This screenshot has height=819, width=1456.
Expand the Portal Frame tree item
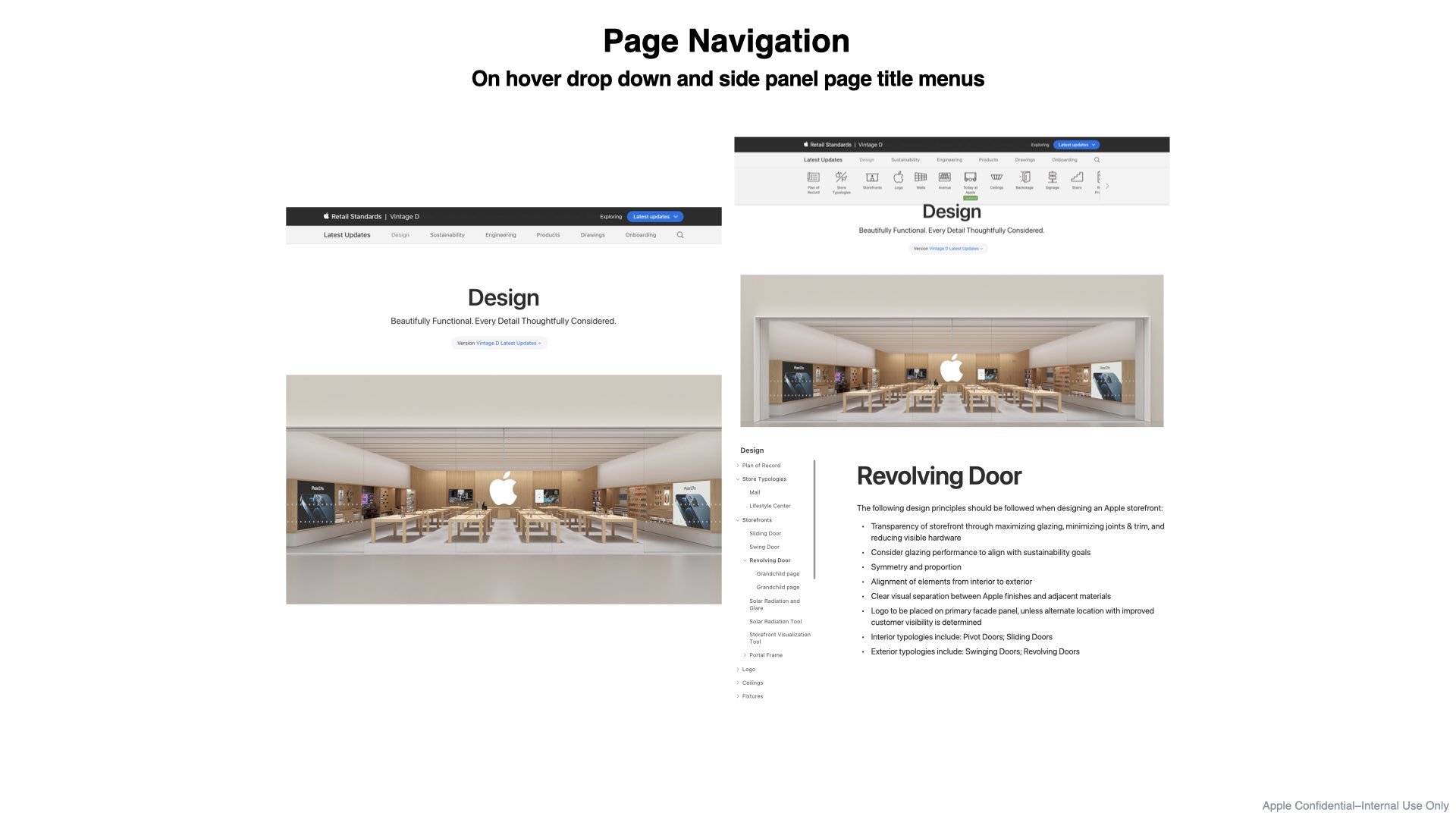point(745,655)
